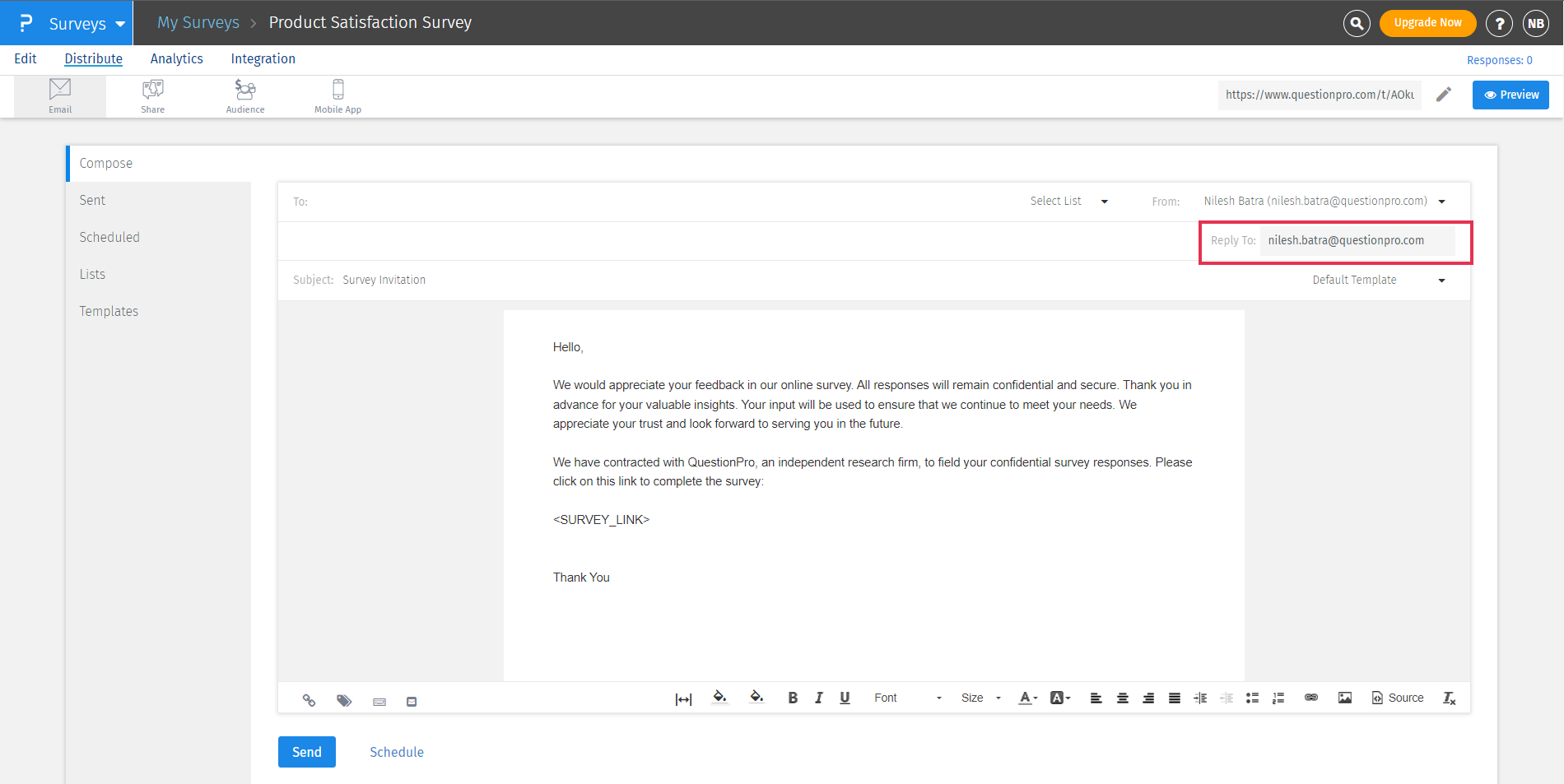
Task: Open the Select List dropdown
Action: 1068,201
